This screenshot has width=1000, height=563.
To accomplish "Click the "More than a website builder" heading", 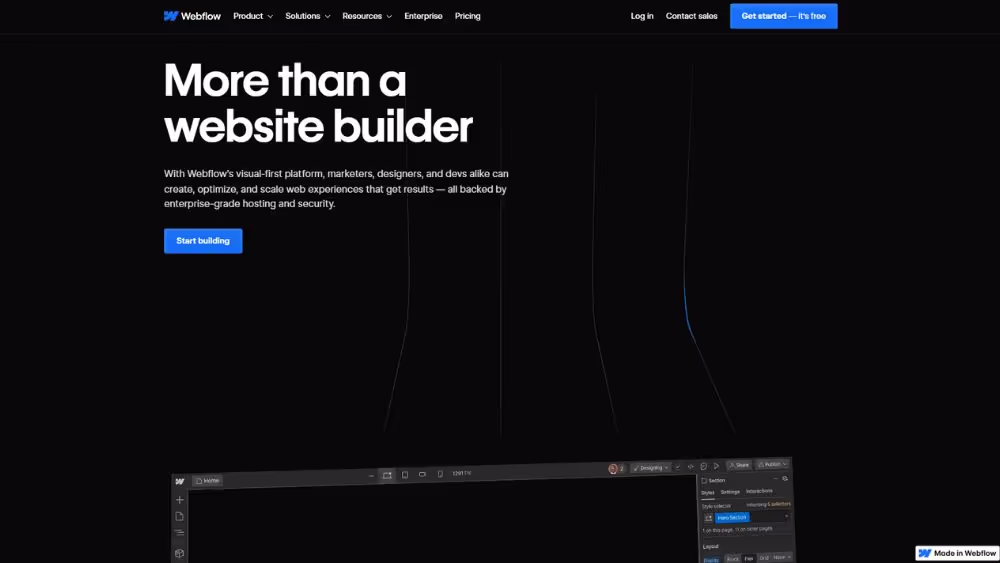I will pos(318,103).
